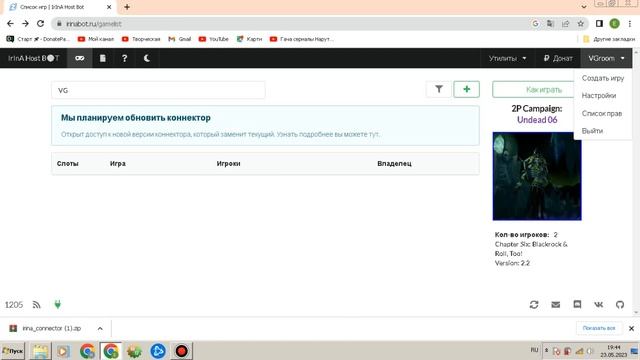Click the green plus create game button

(x=467, y=89)
